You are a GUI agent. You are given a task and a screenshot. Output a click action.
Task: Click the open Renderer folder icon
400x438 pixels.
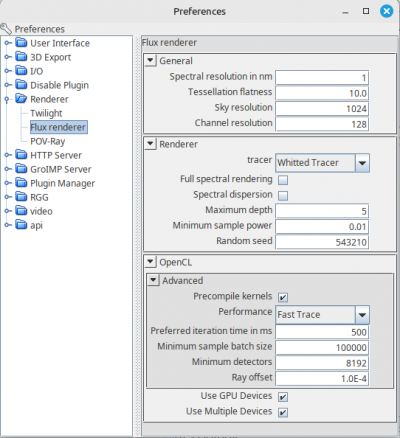click(x=21, y=99)
